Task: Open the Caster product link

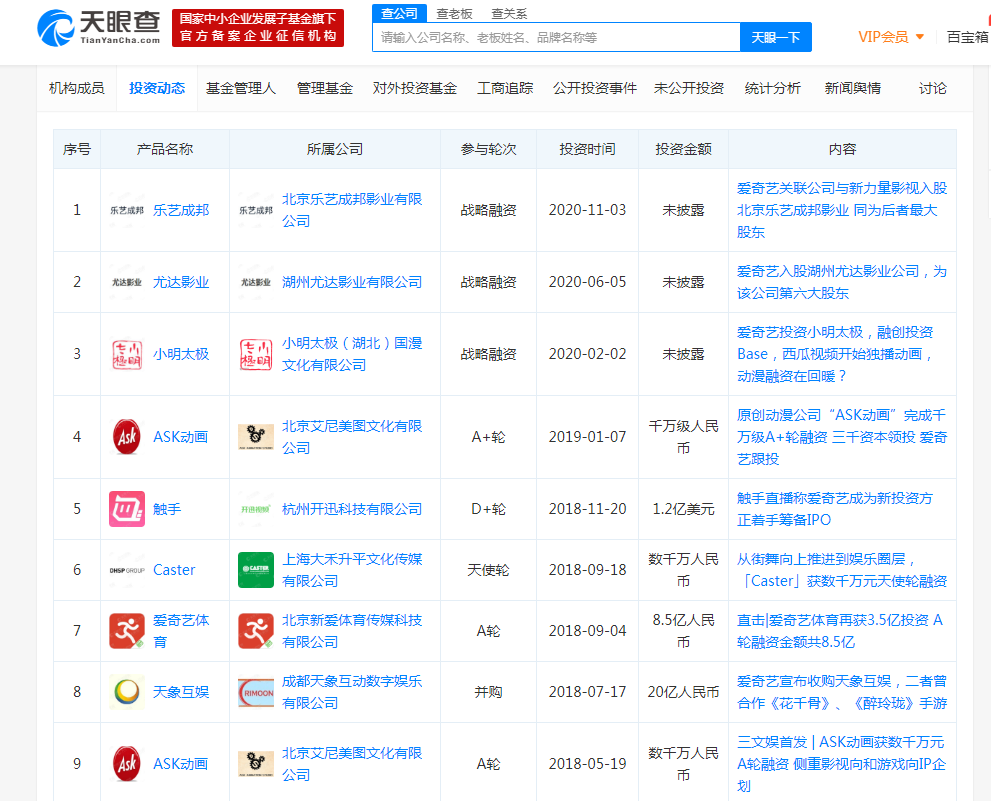Action: click(x=174, y=570)
